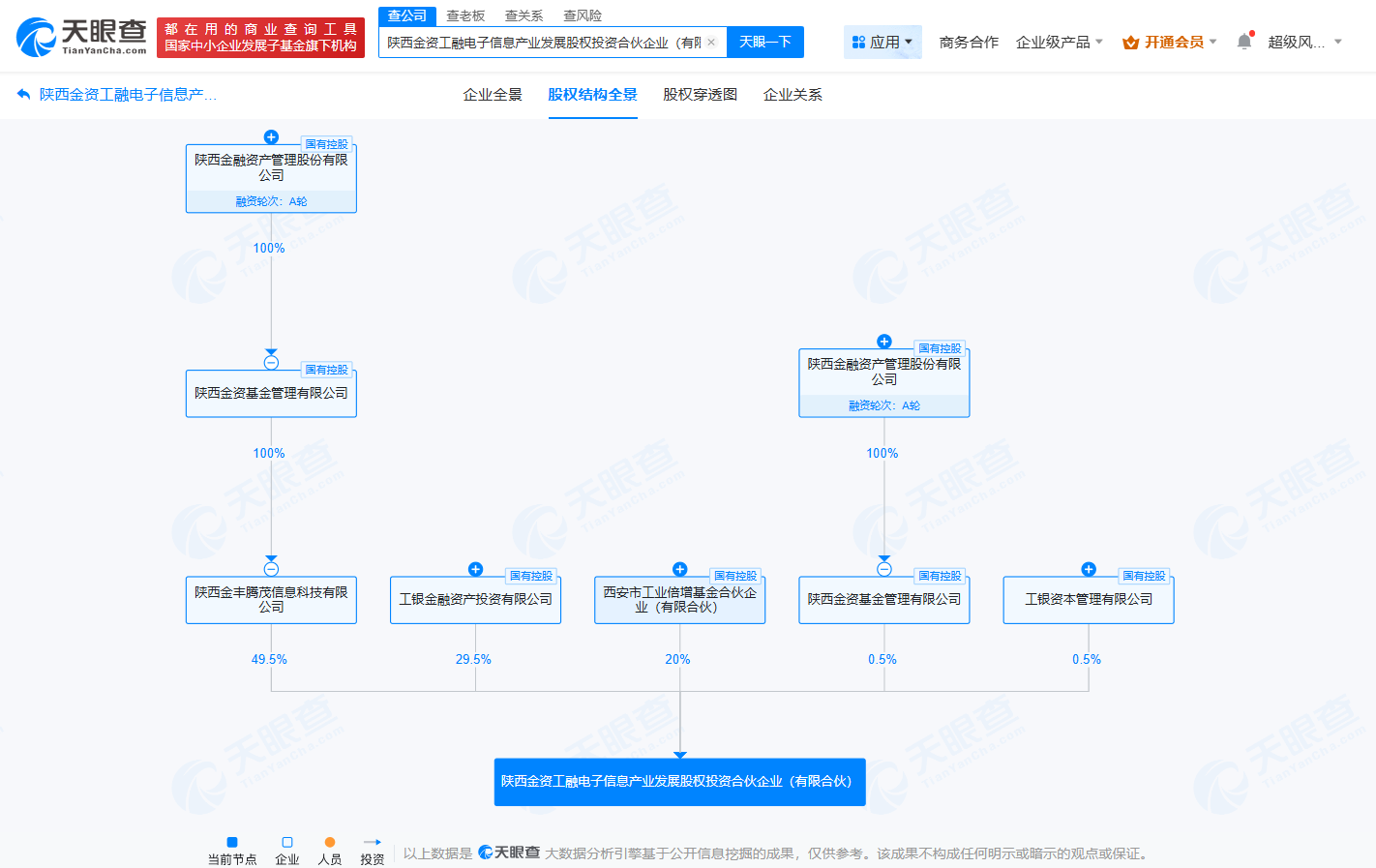The image size is (1376, 868).
Task: Click the top-left 陕西金融资产管理股份有限公司 node
Action: tap(271, 179)
